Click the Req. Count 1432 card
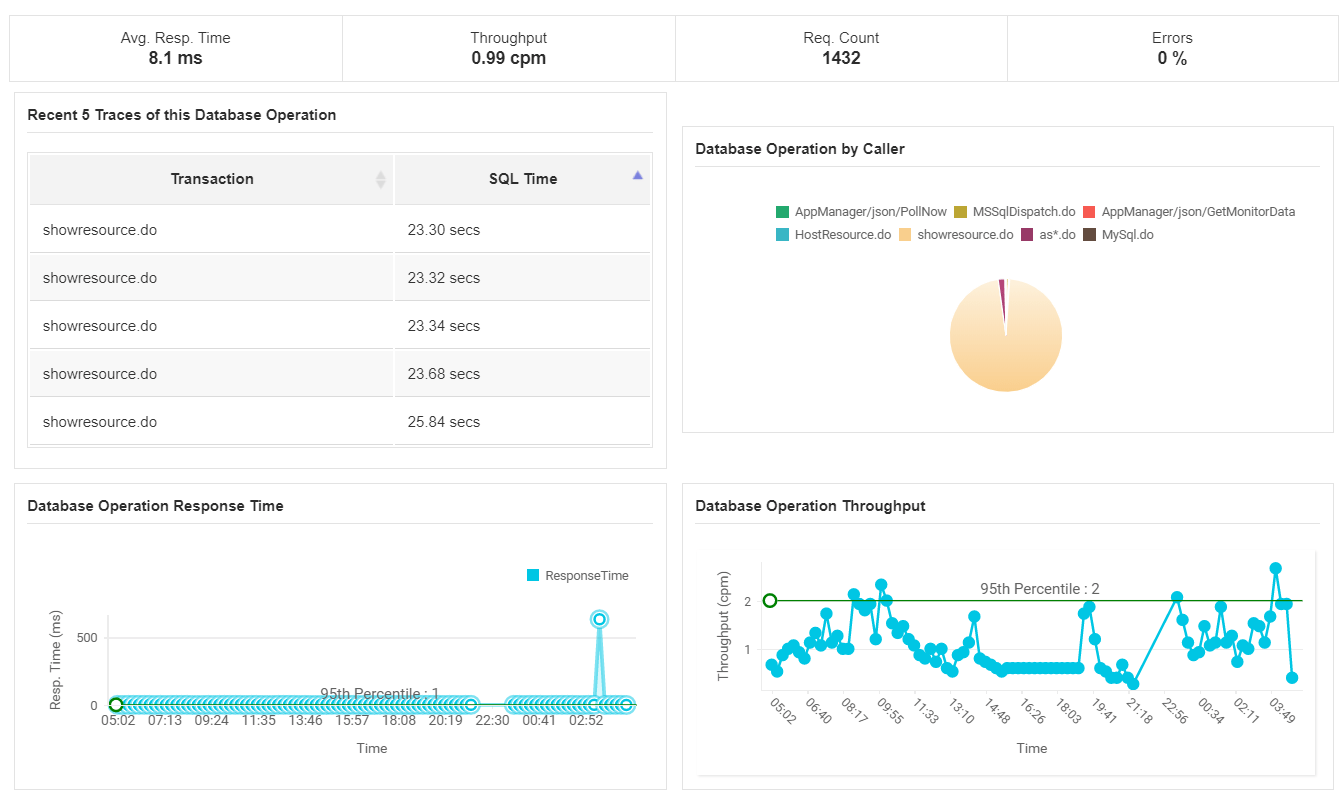 coord(840,48)
